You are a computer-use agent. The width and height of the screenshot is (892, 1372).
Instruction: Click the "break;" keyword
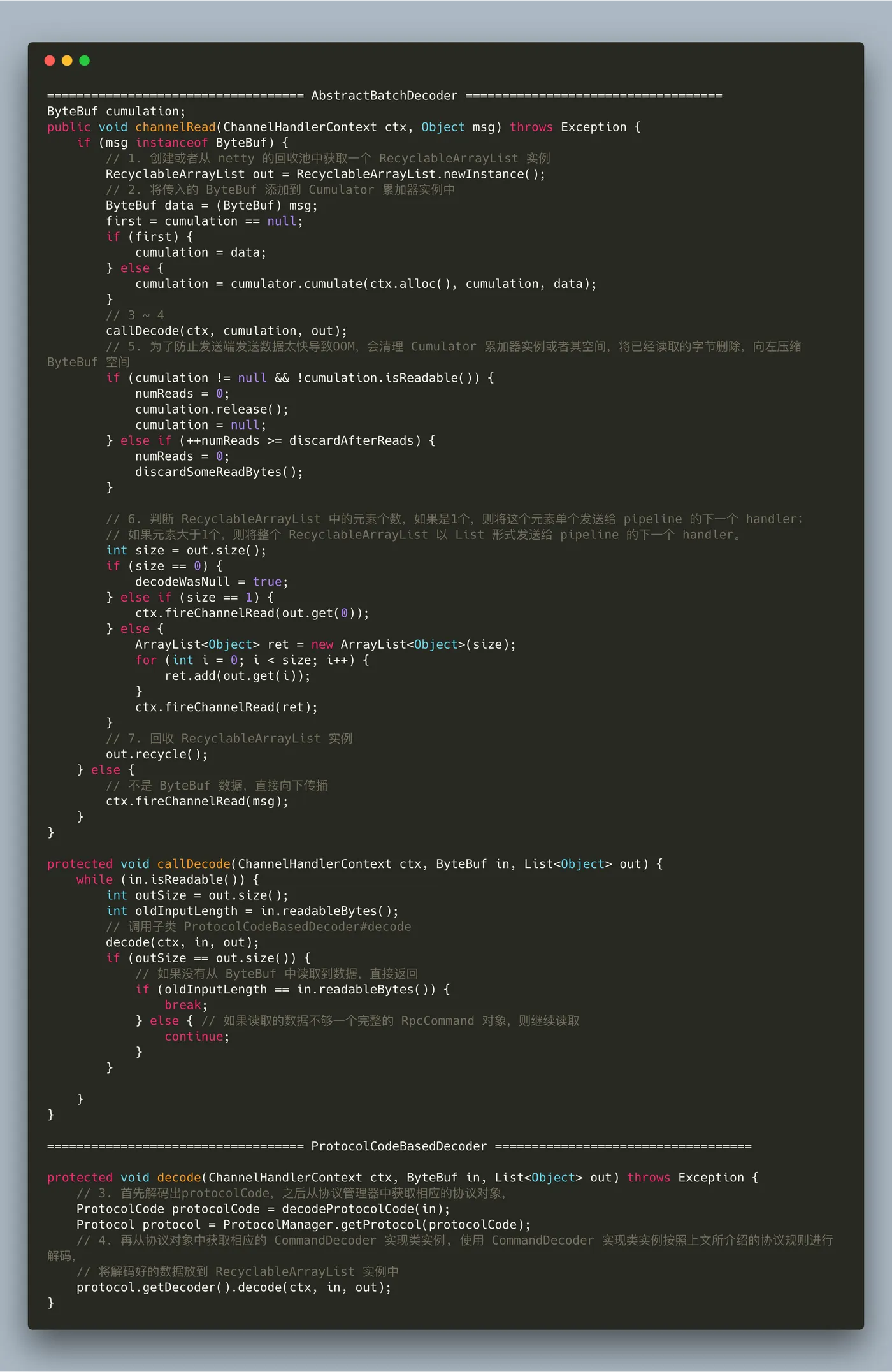point(186,1005)
